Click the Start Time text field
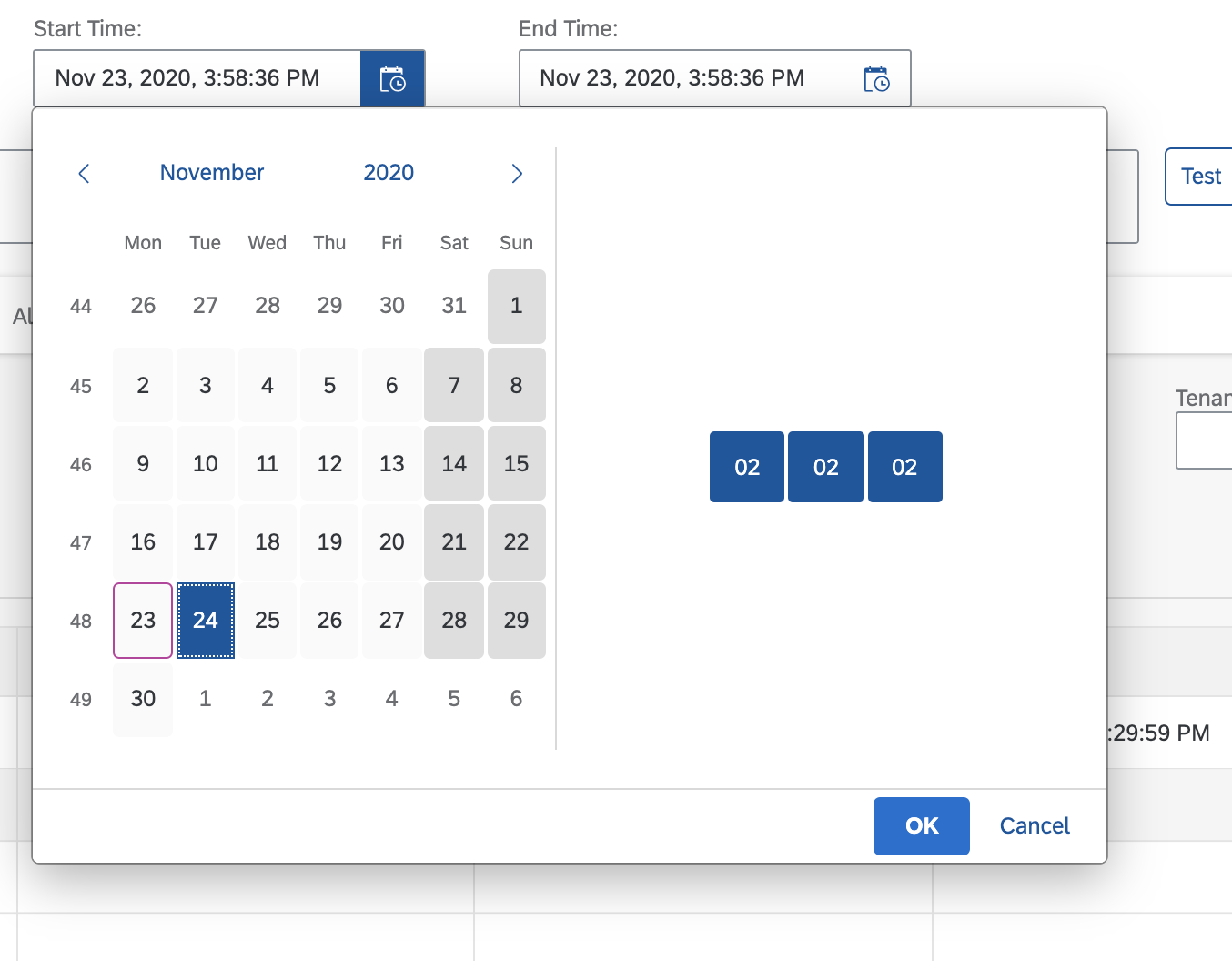The image size is (1232, 961). pyautogui.click(x=197, y=78)
